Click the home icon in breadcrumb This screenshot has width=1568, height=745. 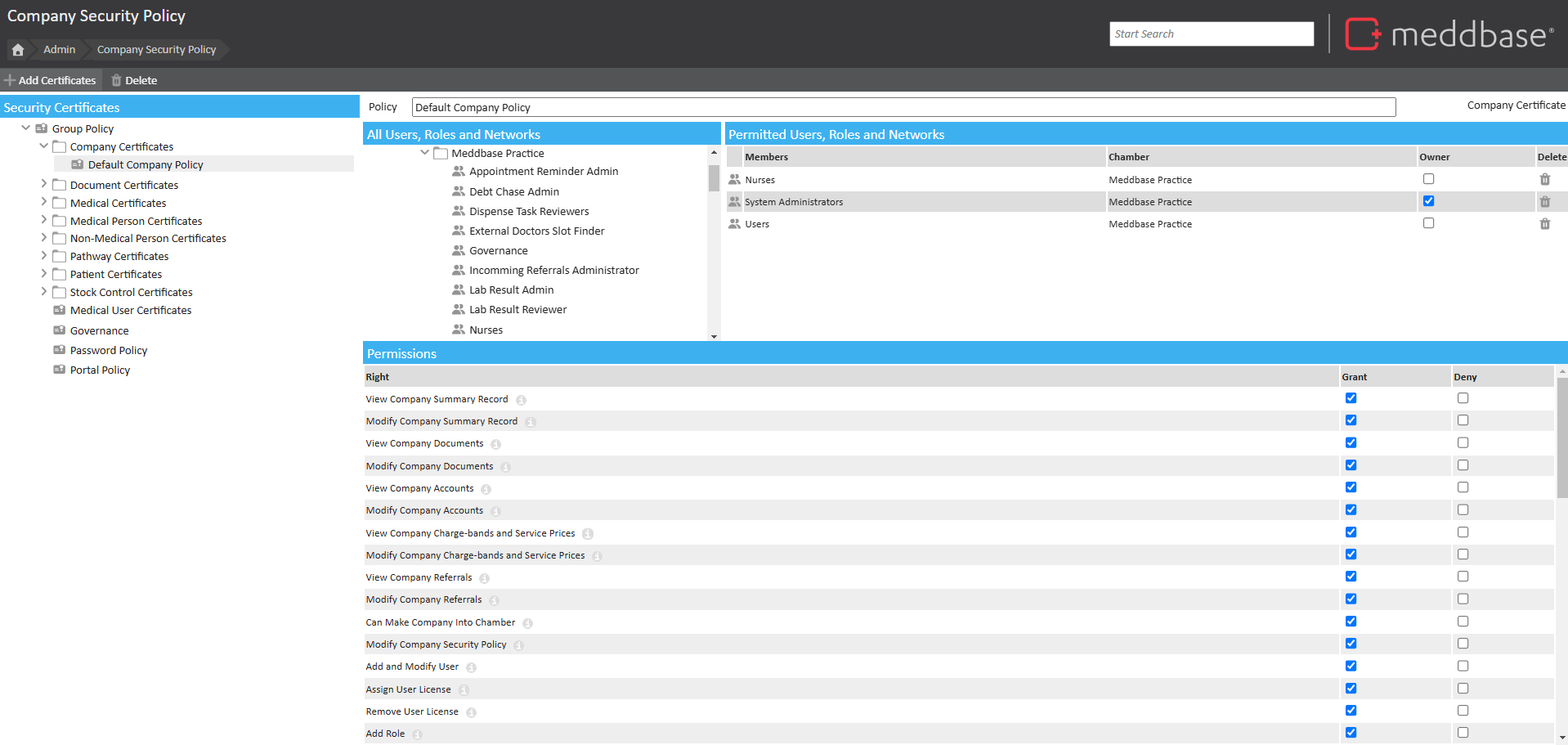coord(18,50)
